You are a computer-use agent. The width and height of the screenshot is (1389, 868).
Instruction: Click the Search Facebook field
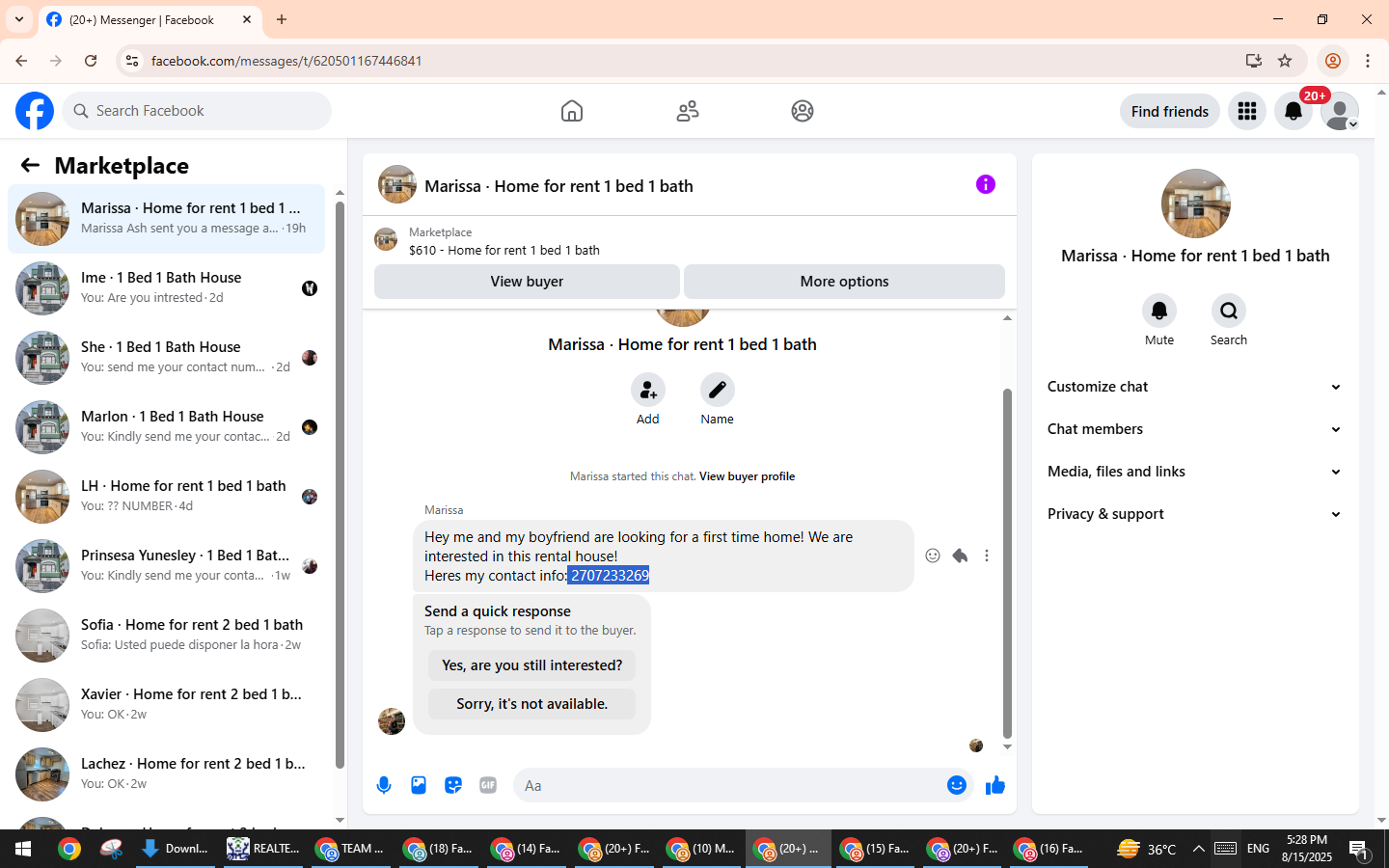click(x=197, y=111)
